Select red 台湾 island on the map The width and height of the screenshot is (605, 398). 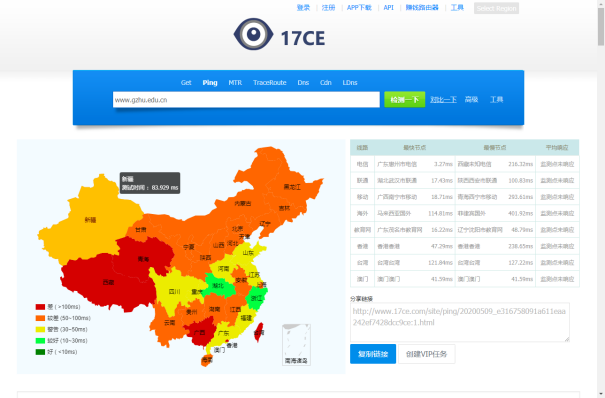(259, 332)
